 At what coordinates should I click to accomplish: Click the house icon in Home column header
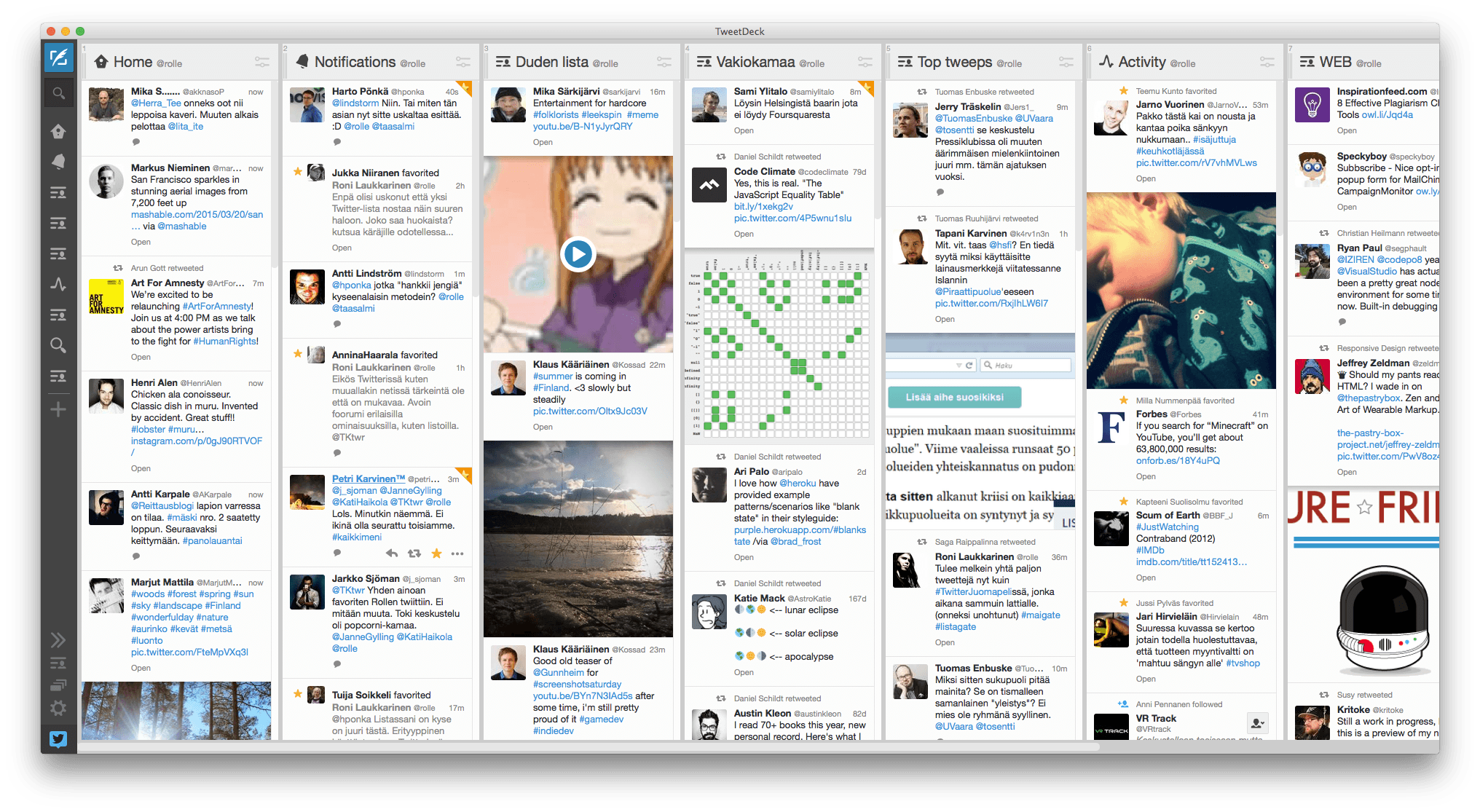(x=101, y=62)
